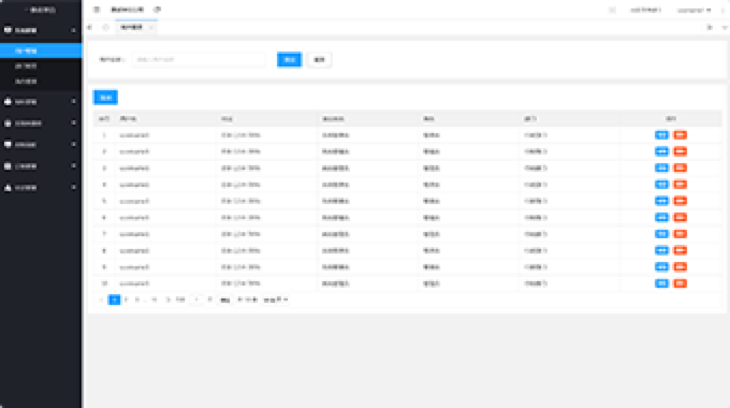Click the blue search button beside the input
This screenshot has height=408, width=730.
click(x=289, y=60)
